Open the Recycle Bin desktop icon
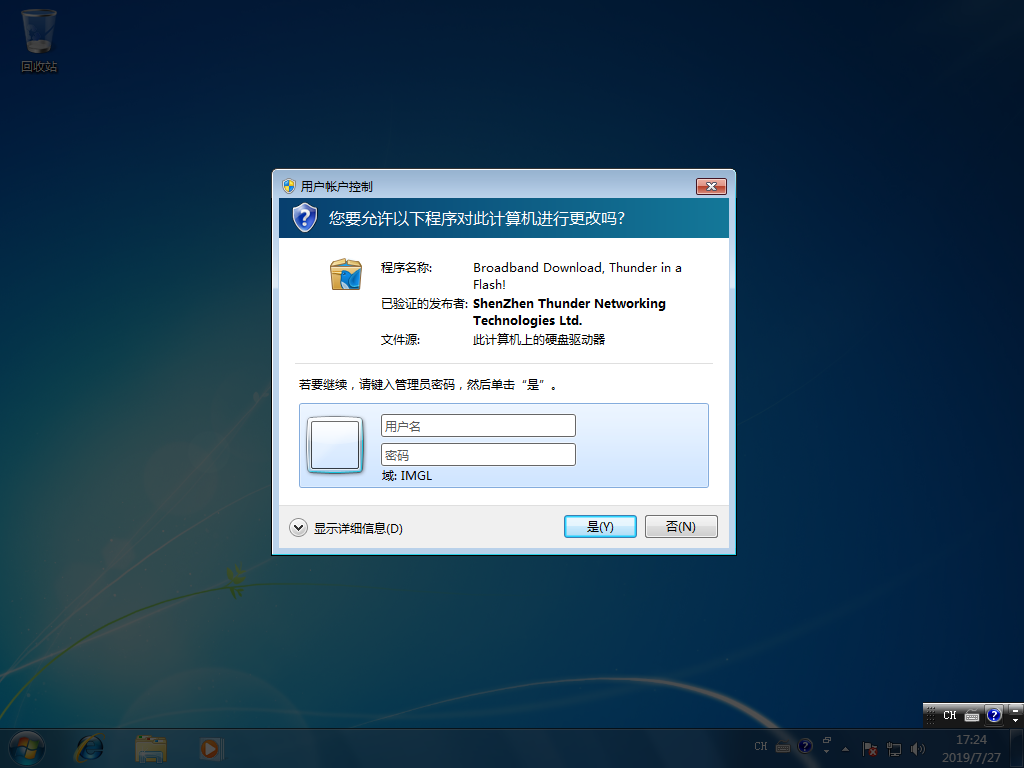Image resolution: width=1024 pixels, height=768 pixels. [x=39, y=40]
